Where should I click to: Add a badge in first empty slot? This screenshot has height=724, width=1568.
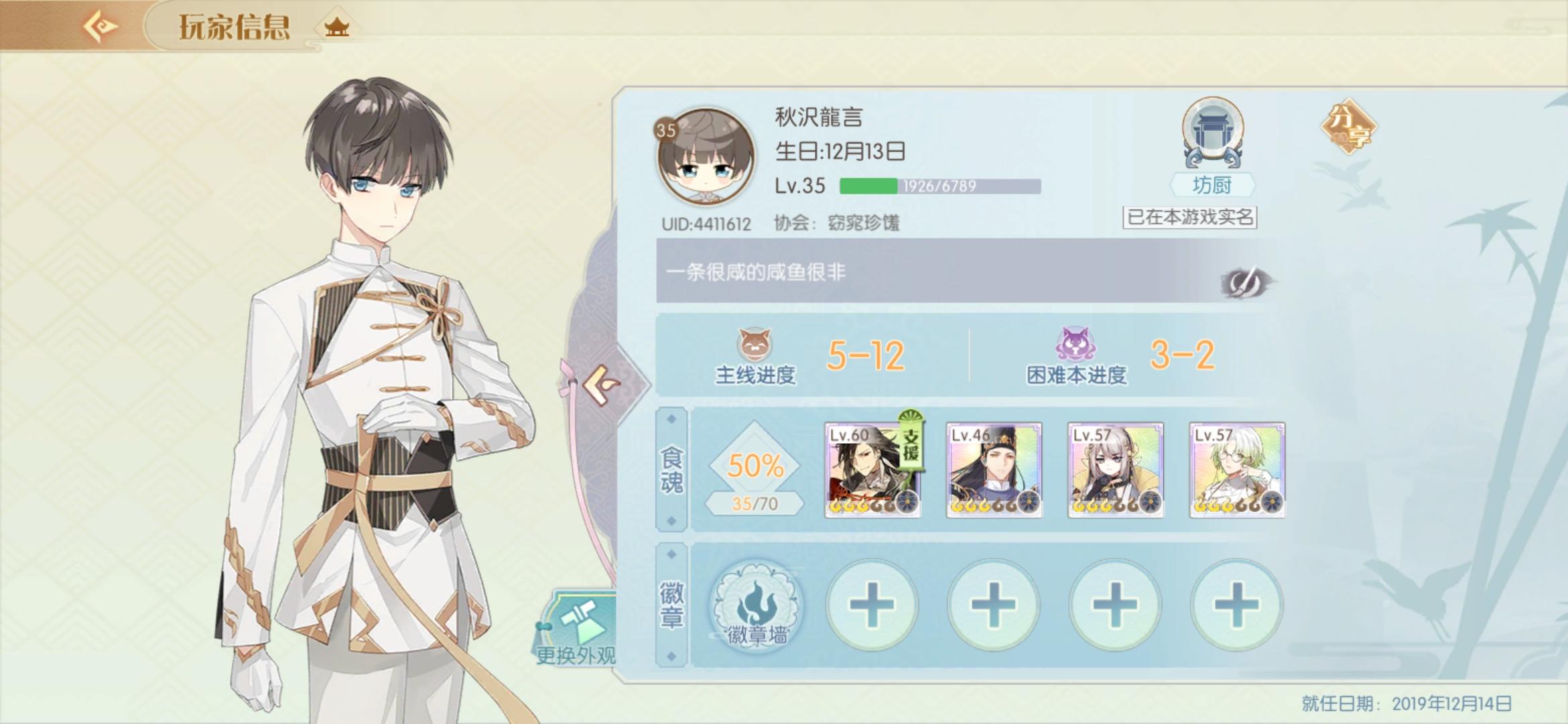(871, 605)
